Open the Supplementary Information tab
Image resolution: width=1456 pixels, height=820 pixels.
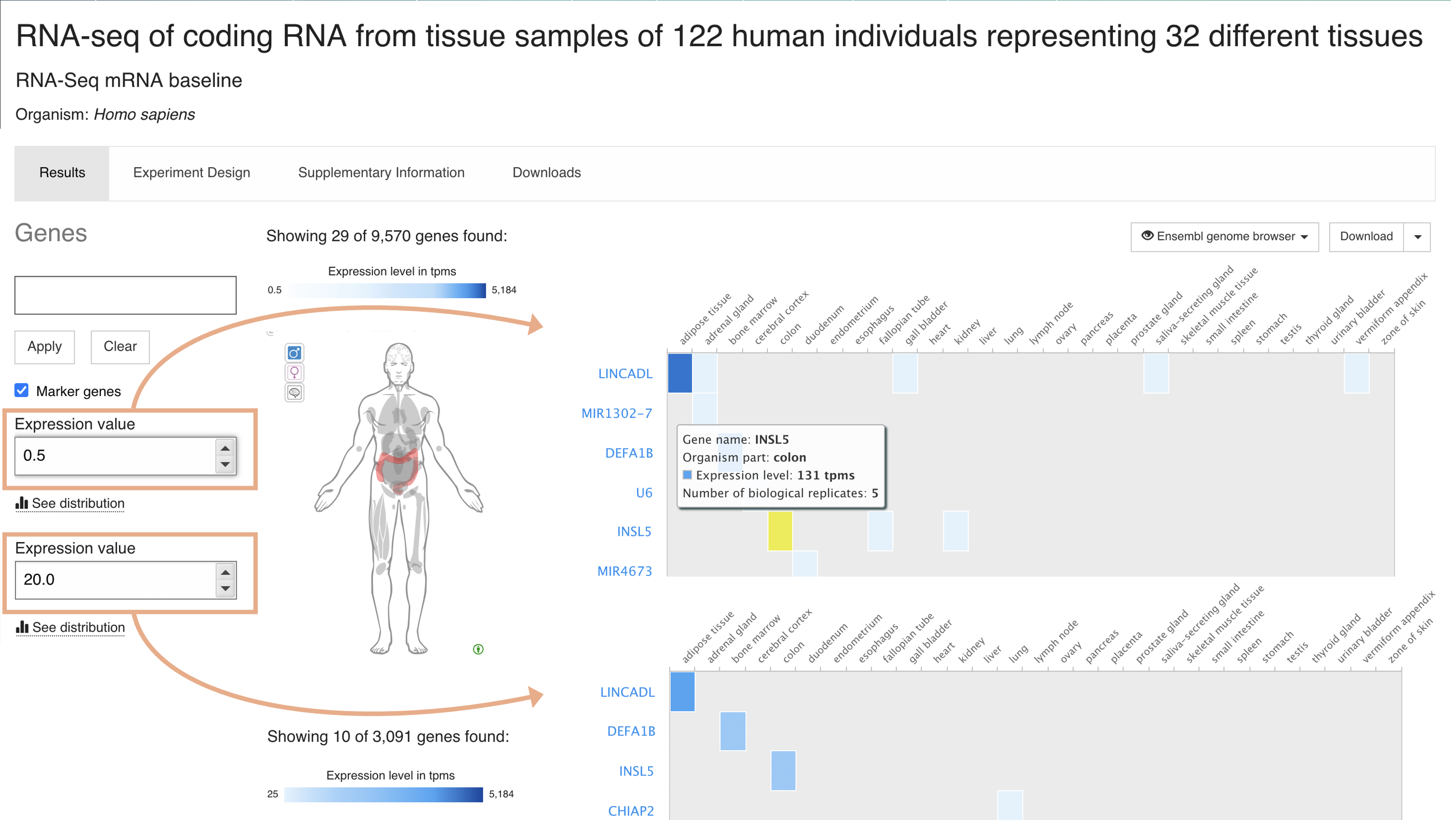tap(381, 173)
